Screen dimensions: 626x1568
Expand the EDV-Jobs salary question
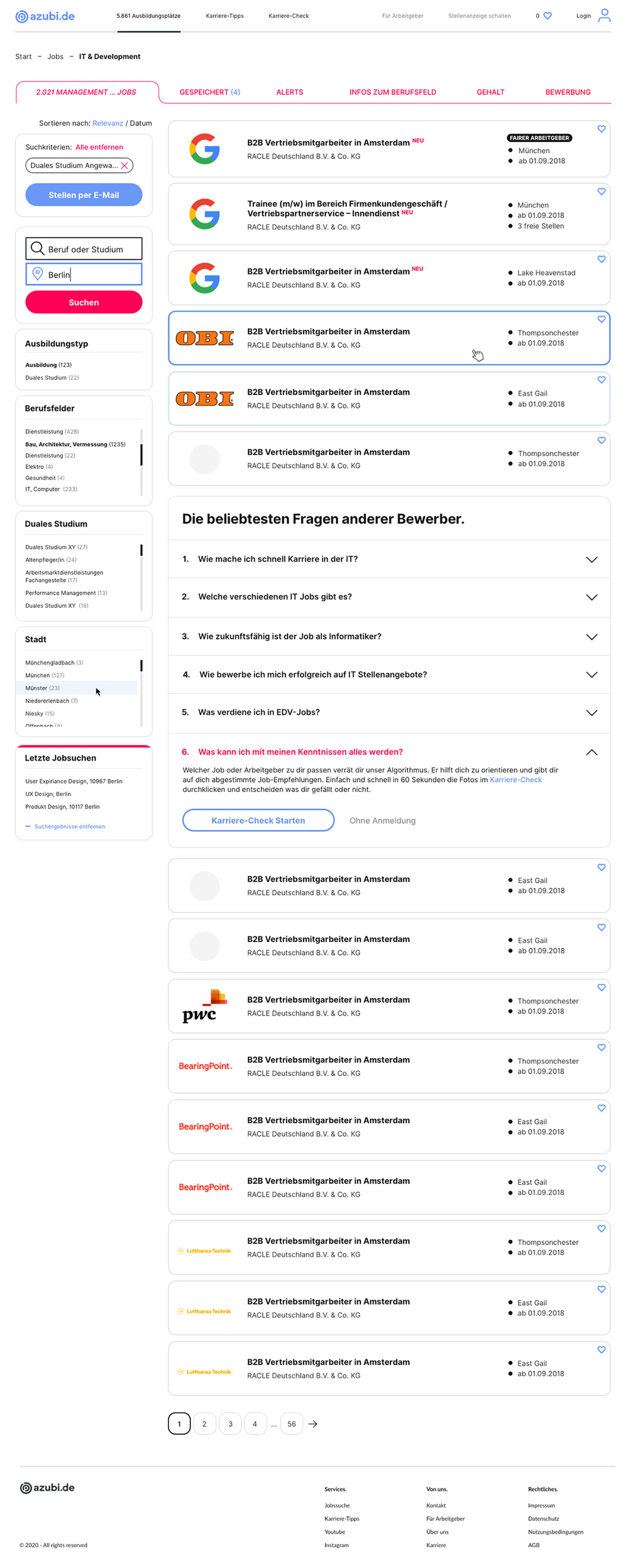pyautogui.click(x=591, y=713)
